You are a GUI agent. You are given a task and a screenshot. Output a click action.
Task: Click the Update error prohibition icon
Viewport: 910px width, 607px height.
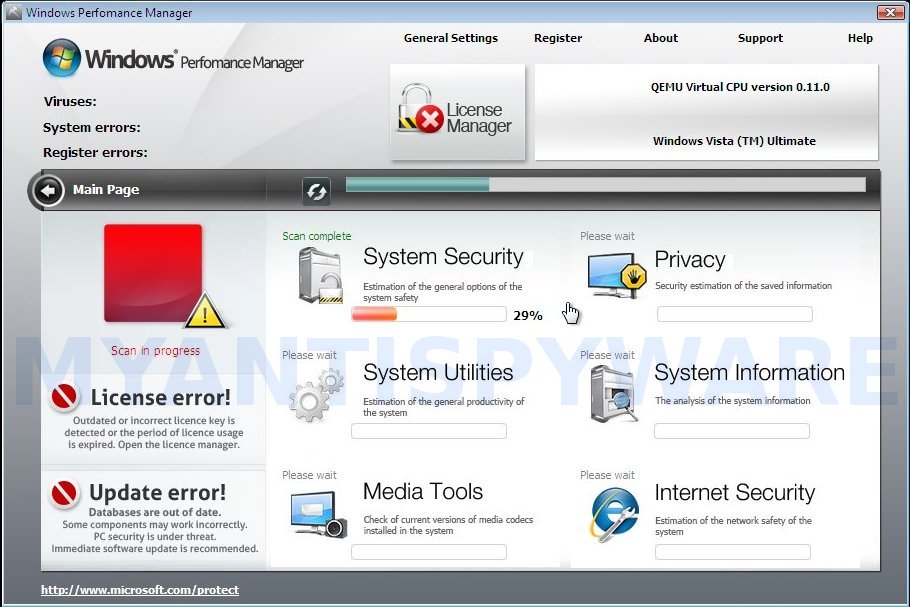click(x=64, y=493)
